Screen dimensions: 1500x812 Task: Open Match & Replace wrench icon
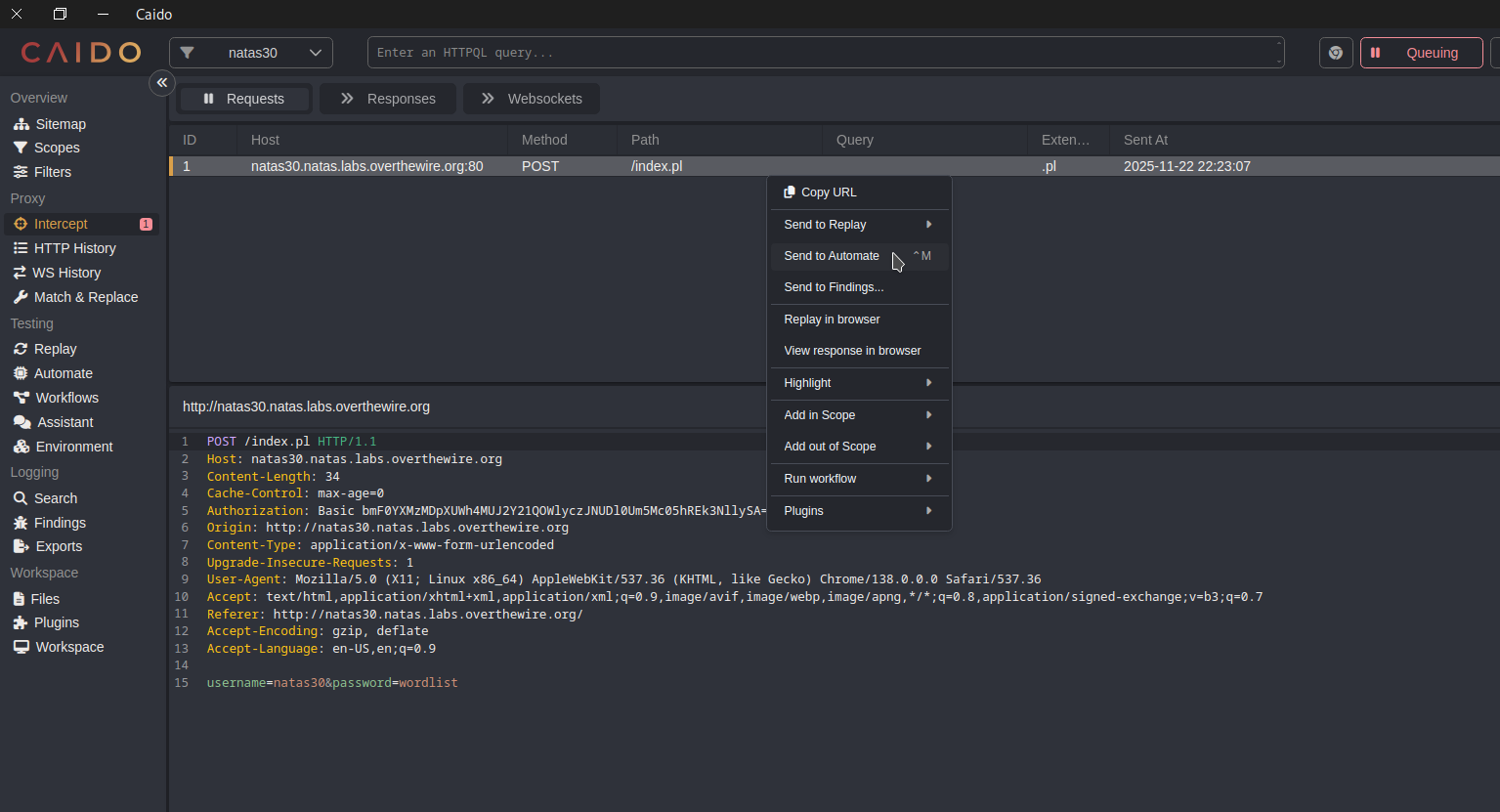tap(21, 297)
